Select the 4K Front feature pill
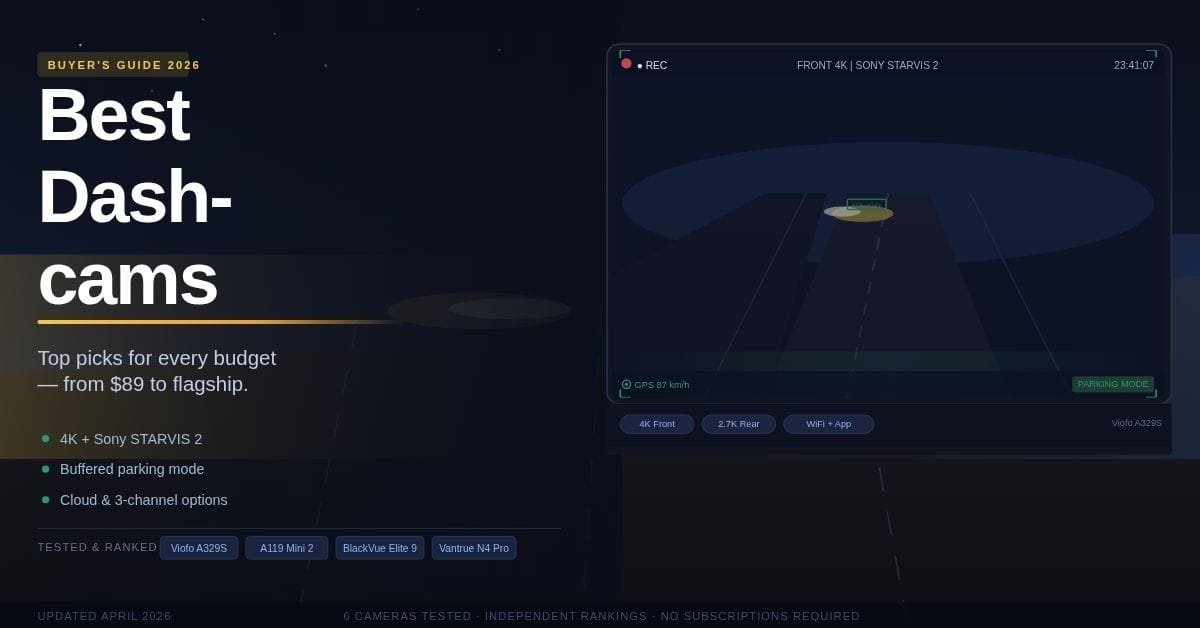 click(x=657, y=424)
